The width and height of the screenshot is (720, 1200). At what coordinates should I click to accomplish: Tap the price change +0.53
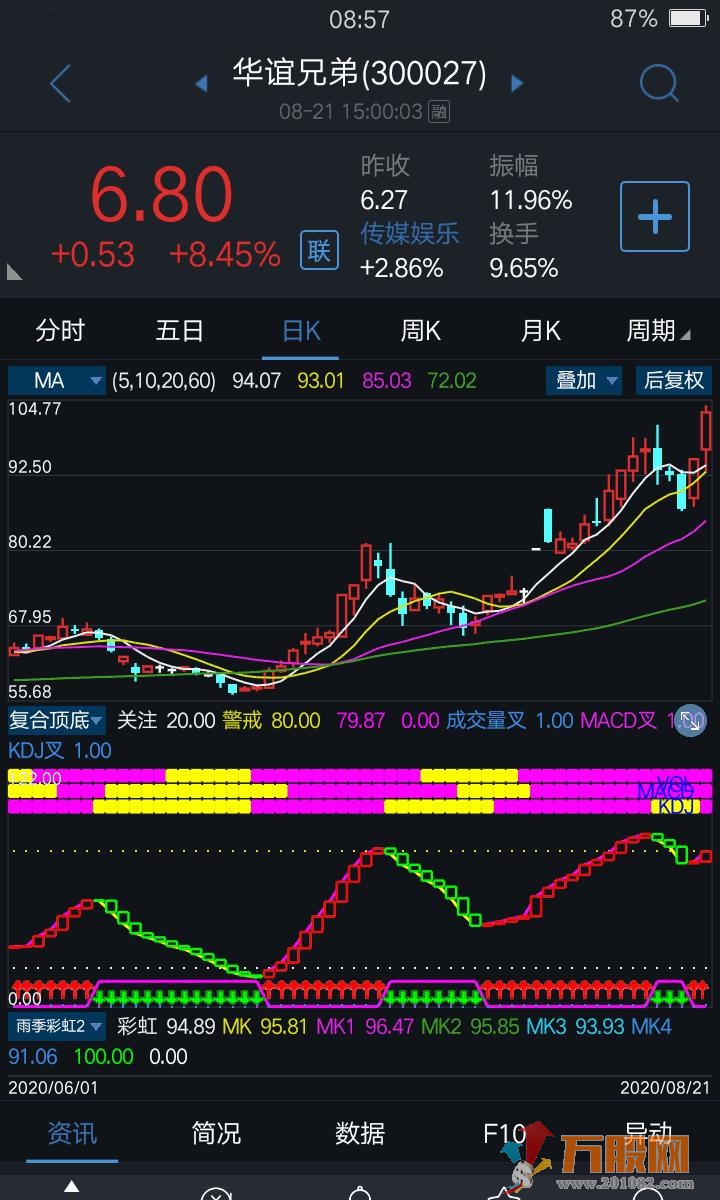92,254
